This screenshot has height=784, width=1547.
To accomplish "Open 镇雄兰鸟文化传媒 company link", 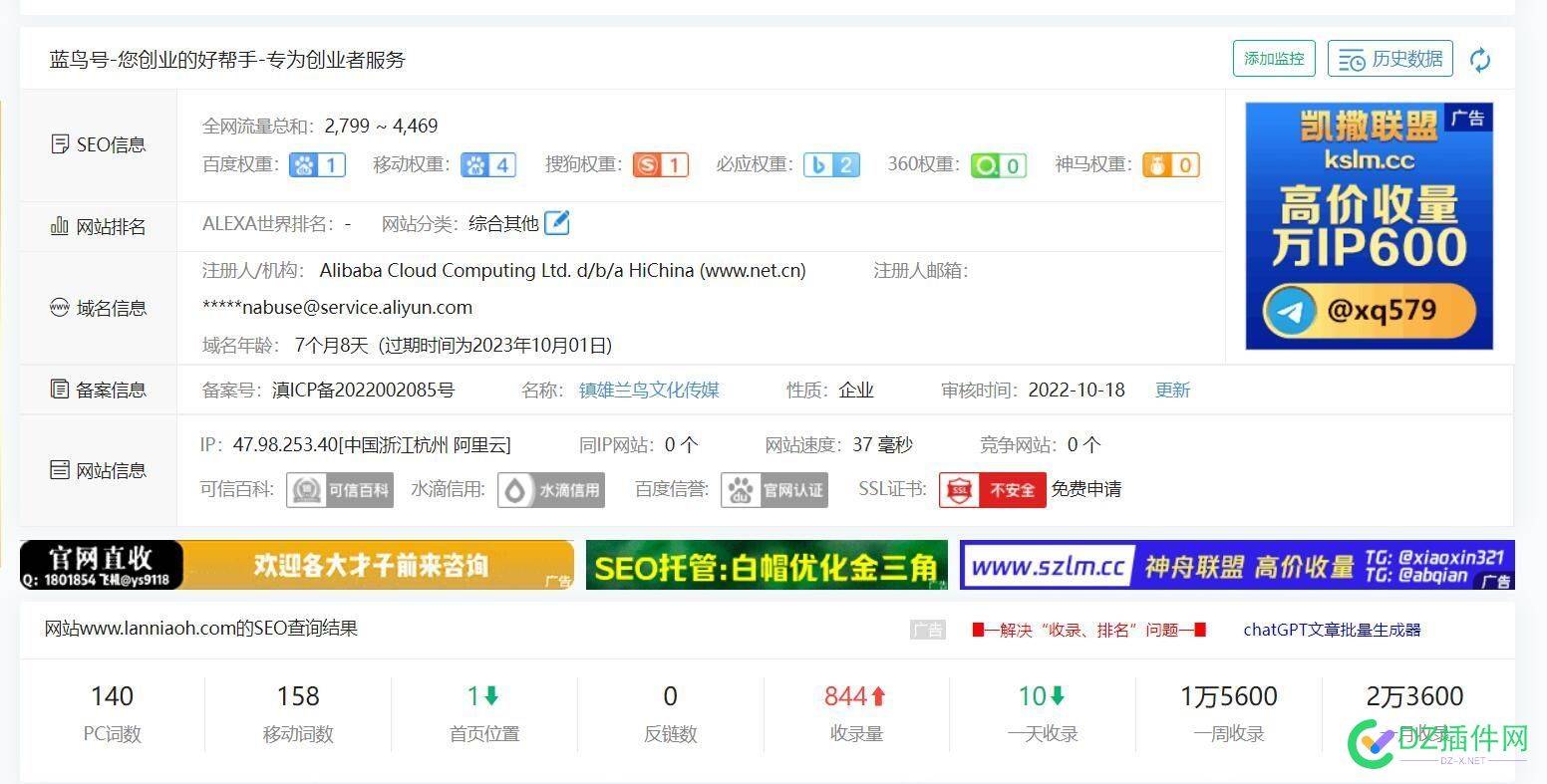I will (x=649, y=390).
